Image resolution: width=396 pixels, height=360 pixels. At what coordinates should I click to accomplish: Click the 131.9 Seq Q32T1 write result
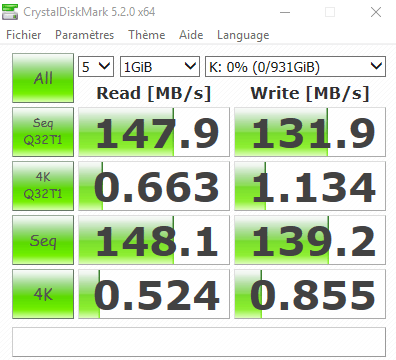[x=310, y=132]
